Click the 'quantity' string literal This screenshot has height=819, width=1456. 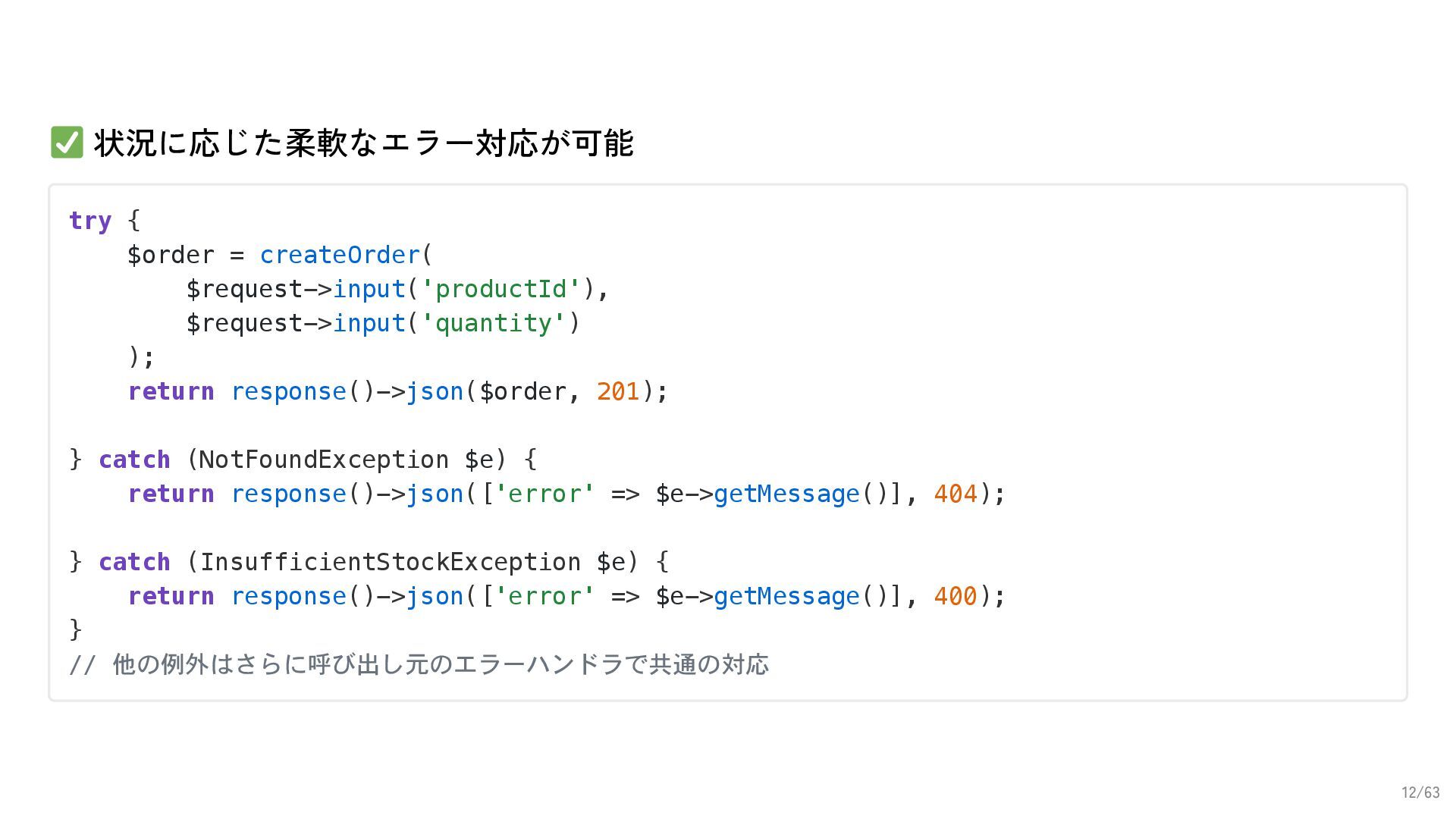493,323
